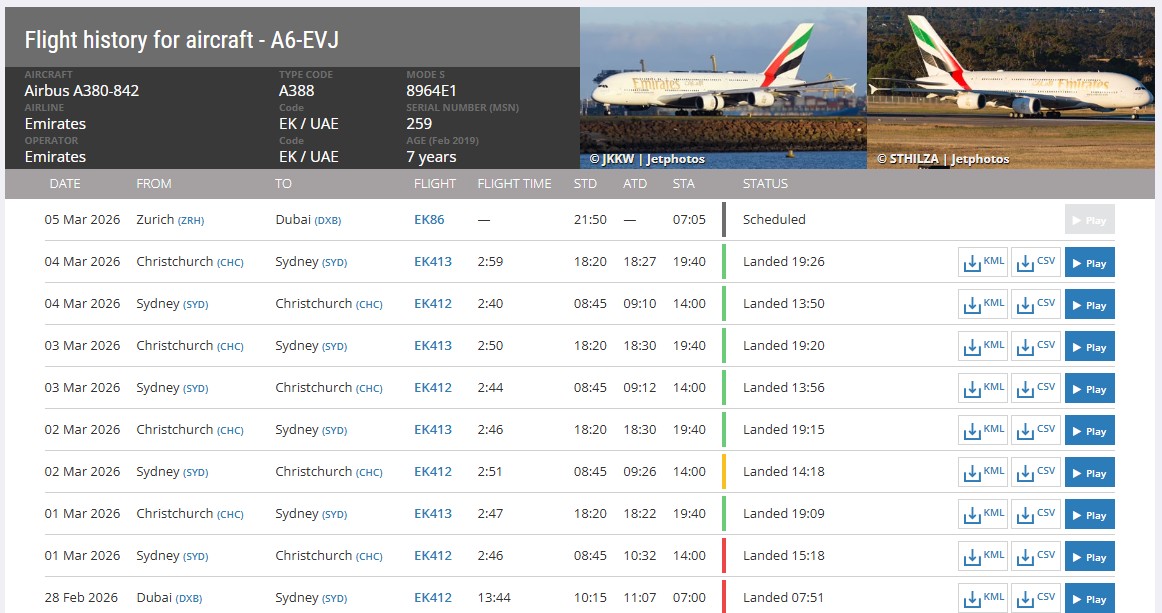The width and height of the screenshot is (1162, 613).
Task: Open EK413 flight link for 01 Mar
Action: [x=433, y=514]
